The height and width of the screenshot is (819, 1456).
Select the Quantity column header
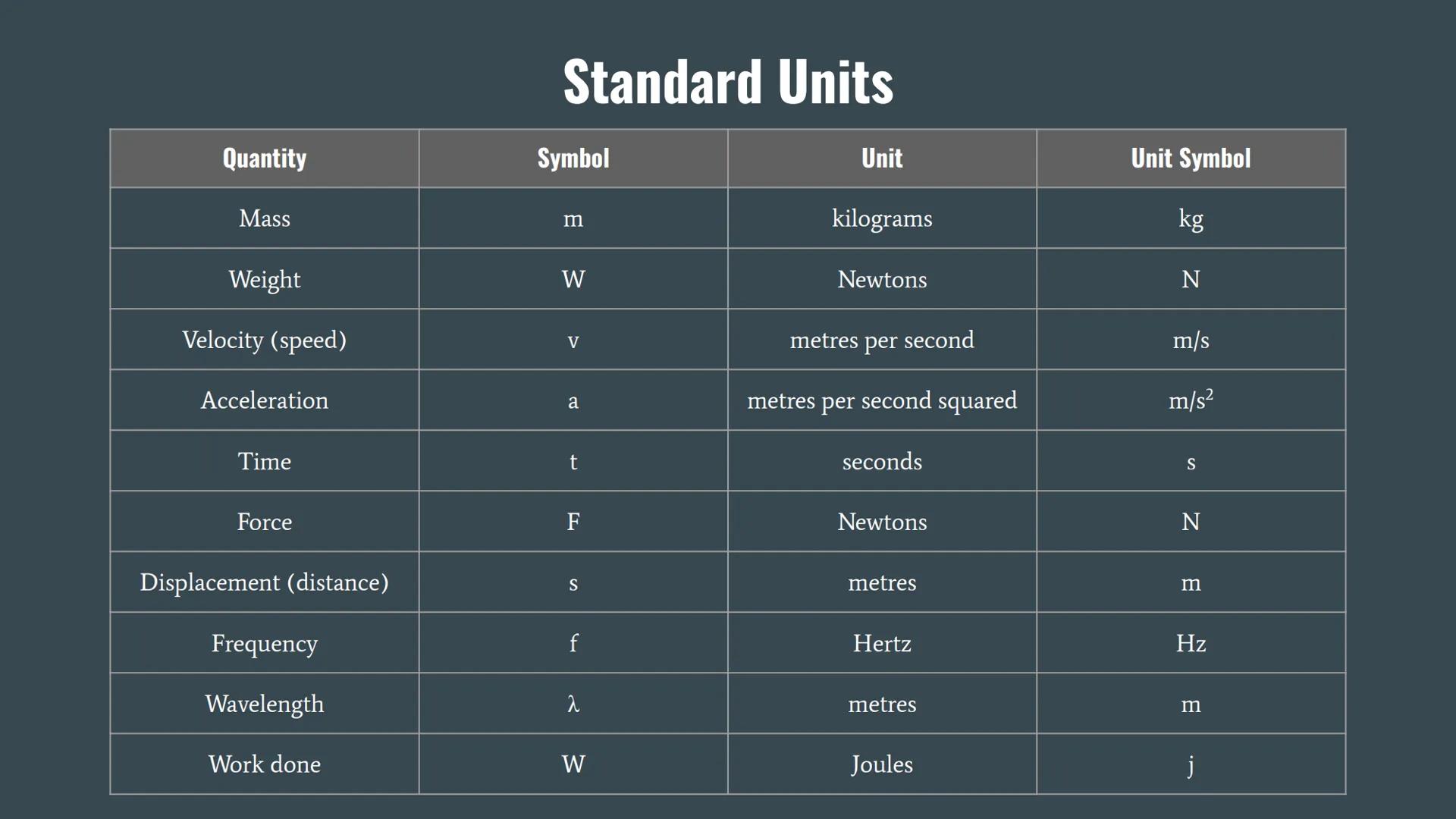pyautogui.click(x=264, y=158)
